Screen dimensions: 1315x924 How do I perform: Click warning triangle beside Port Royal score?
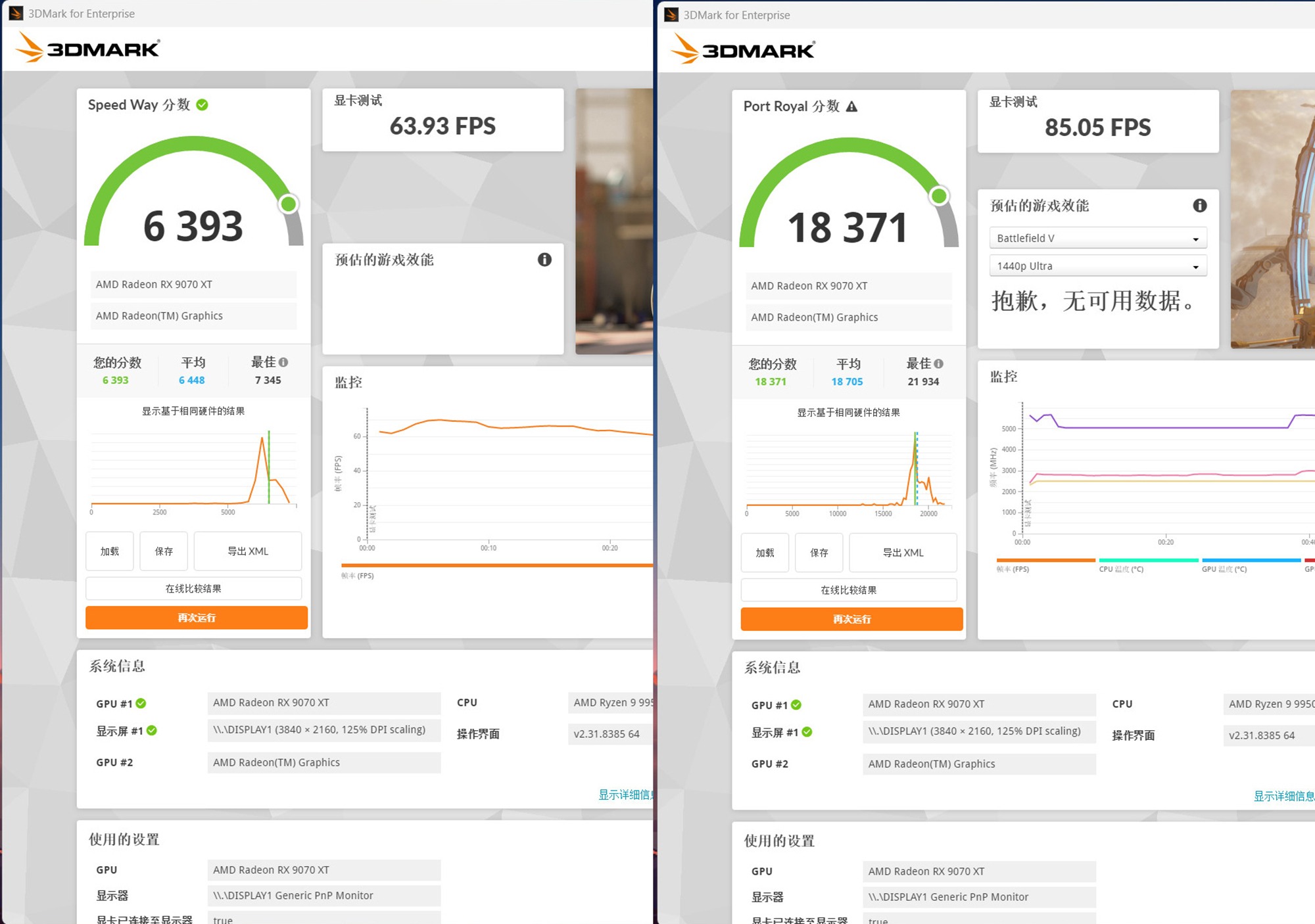(x=851, y=106)
